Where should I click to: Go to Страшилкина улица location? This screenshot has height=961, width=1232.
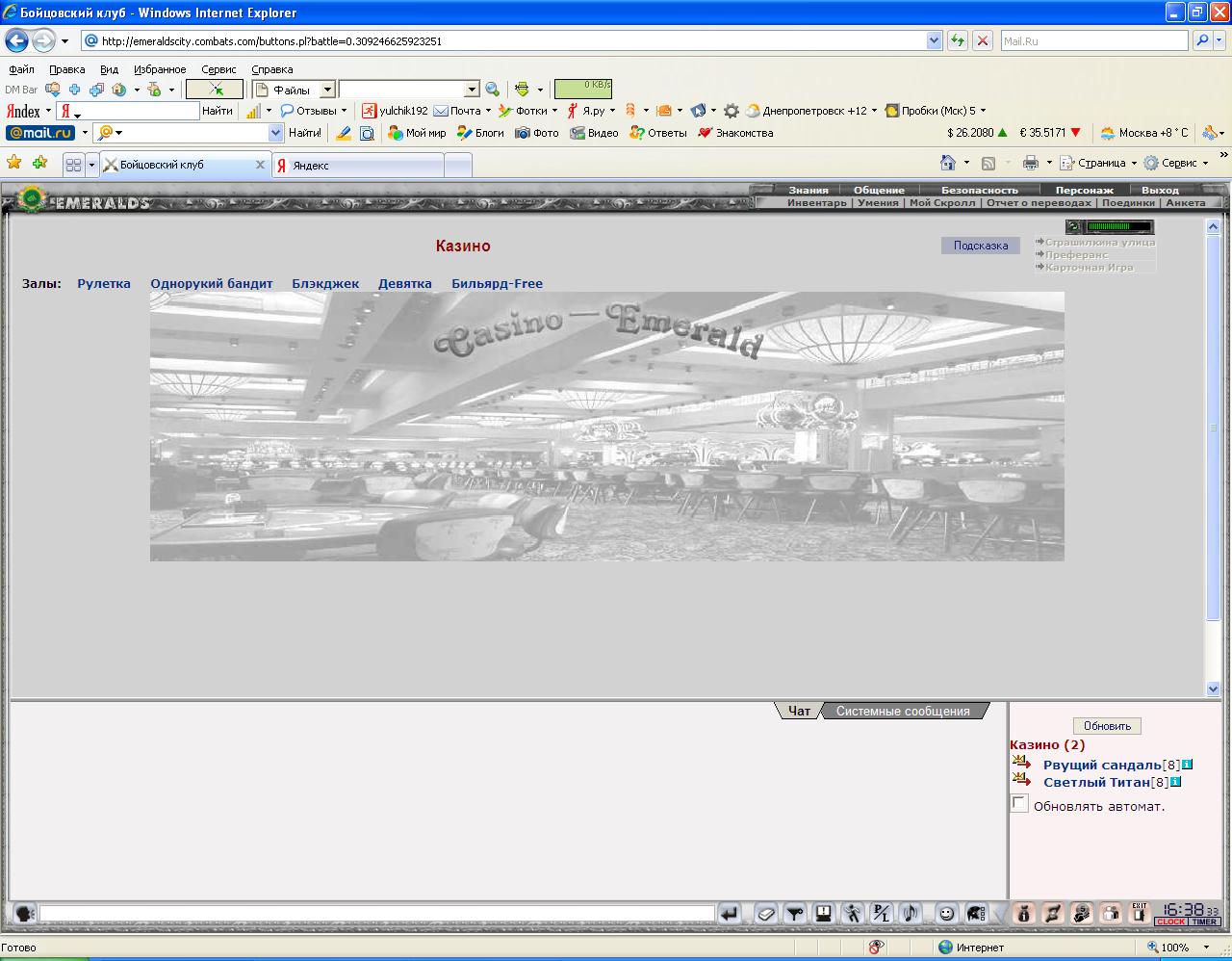pyautogui.click(x=1099, y=243)
